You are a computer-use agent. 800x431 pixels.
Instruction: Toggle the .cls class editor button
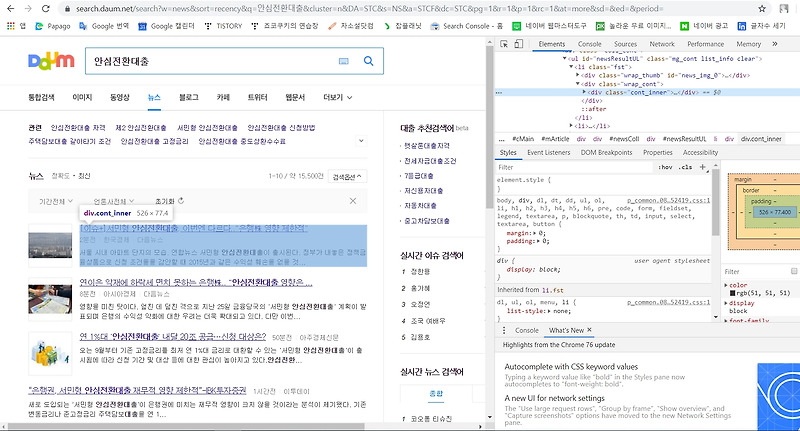(x=686, y=167)
